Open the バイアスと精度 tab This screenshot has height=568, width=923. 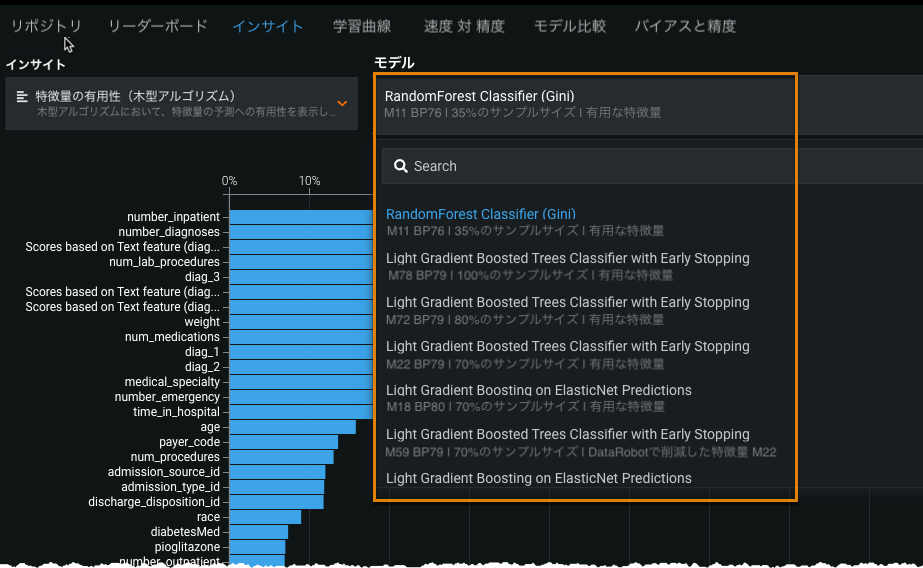[685, 26]
